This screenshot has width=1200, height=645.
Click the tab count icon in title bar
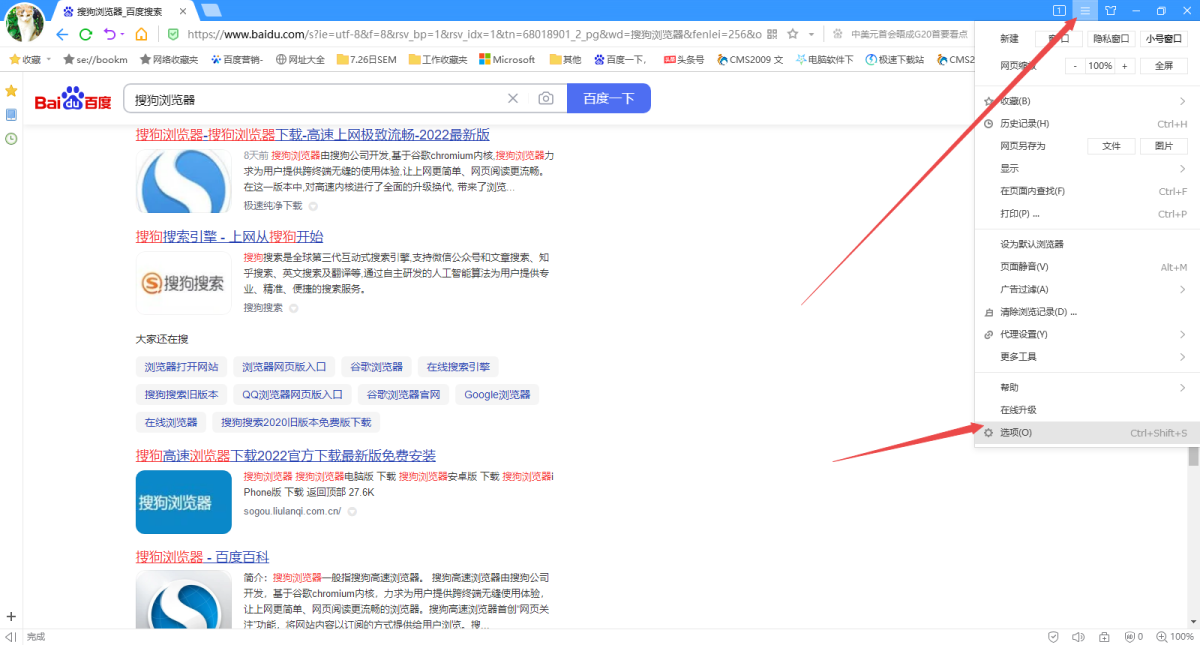pyautogui.click(x=1059, y=10)
